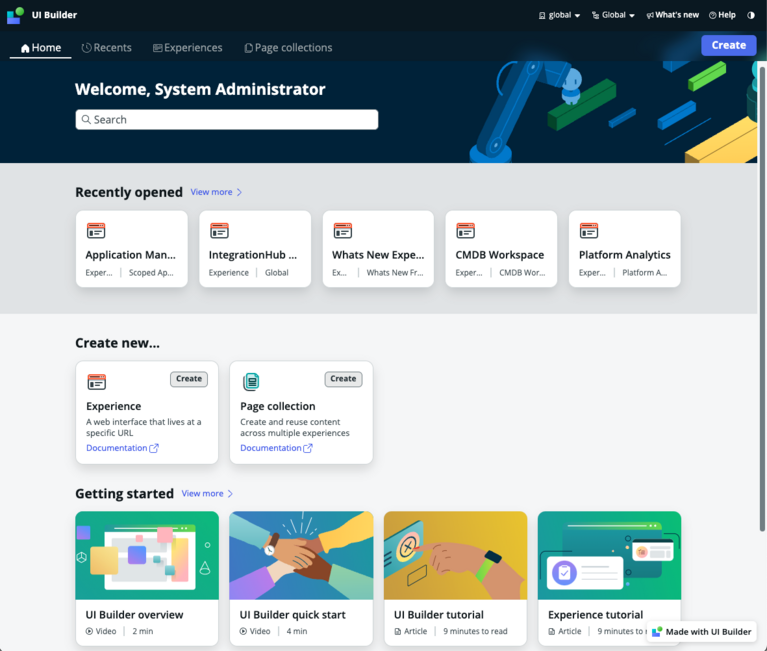Click the Home tab house icon
The width and height of the screenshot is (767, 651).
tap(25, 48)
